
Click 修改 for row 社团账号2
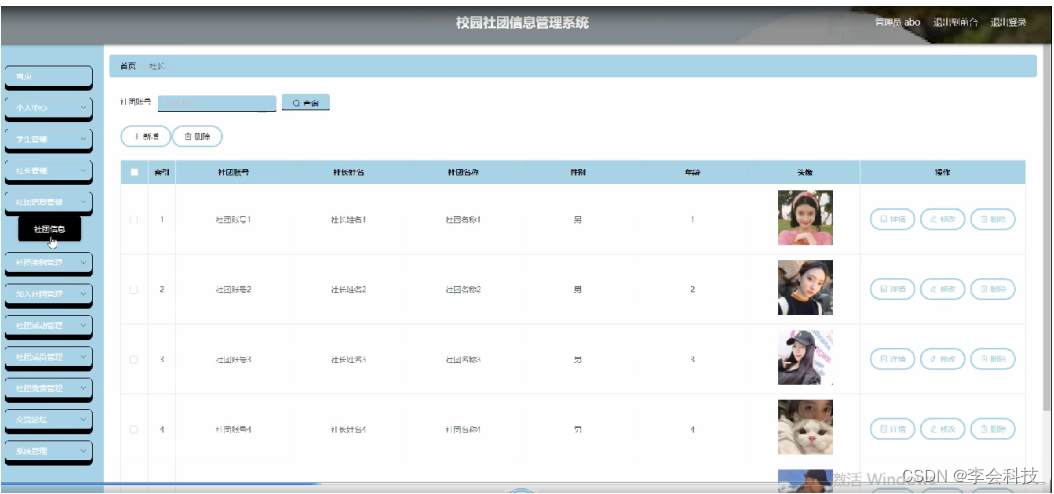pos(942,289)
